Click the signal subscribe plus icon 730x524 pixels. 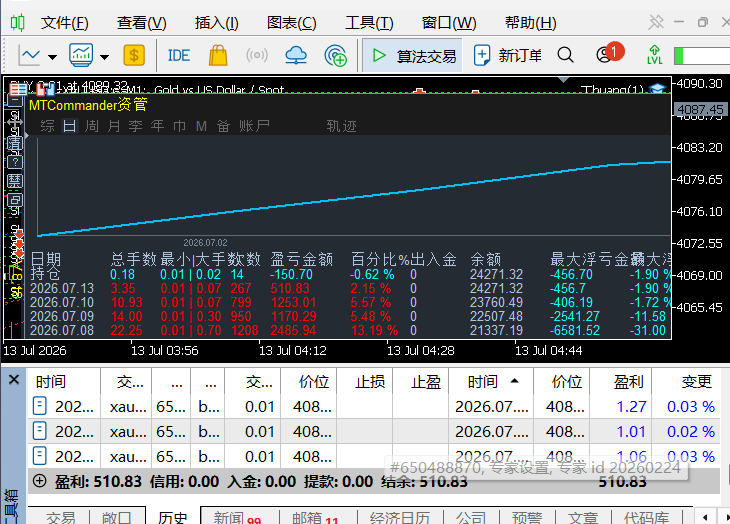(335, 56)
